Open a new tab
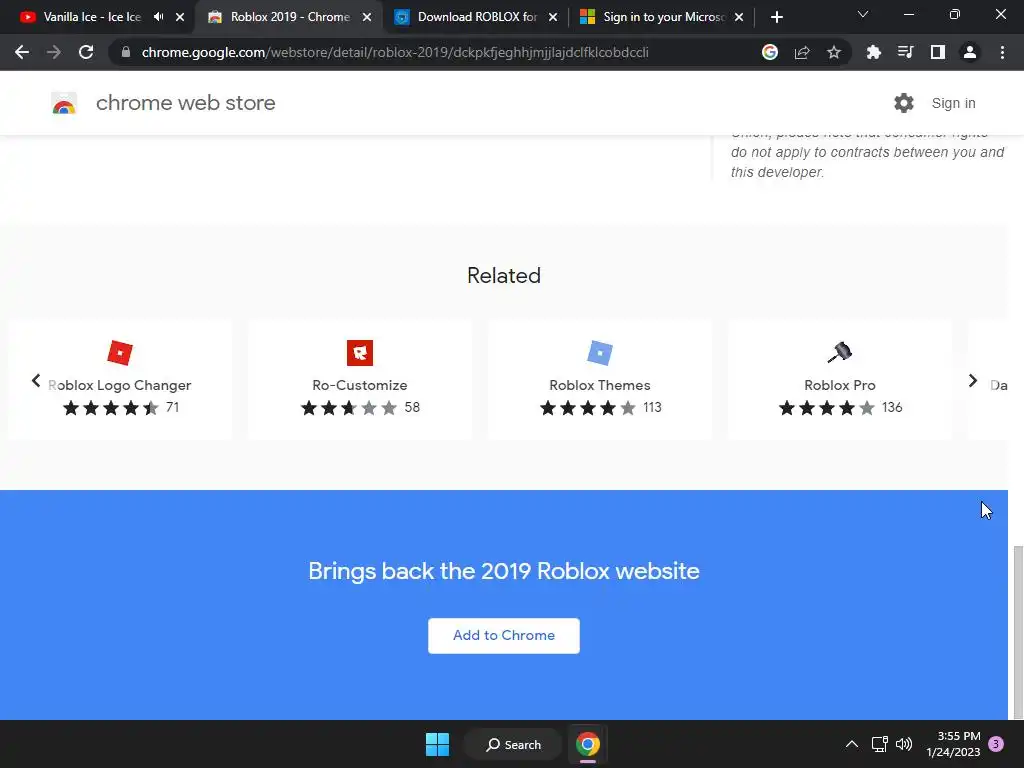 coord(776,17)
